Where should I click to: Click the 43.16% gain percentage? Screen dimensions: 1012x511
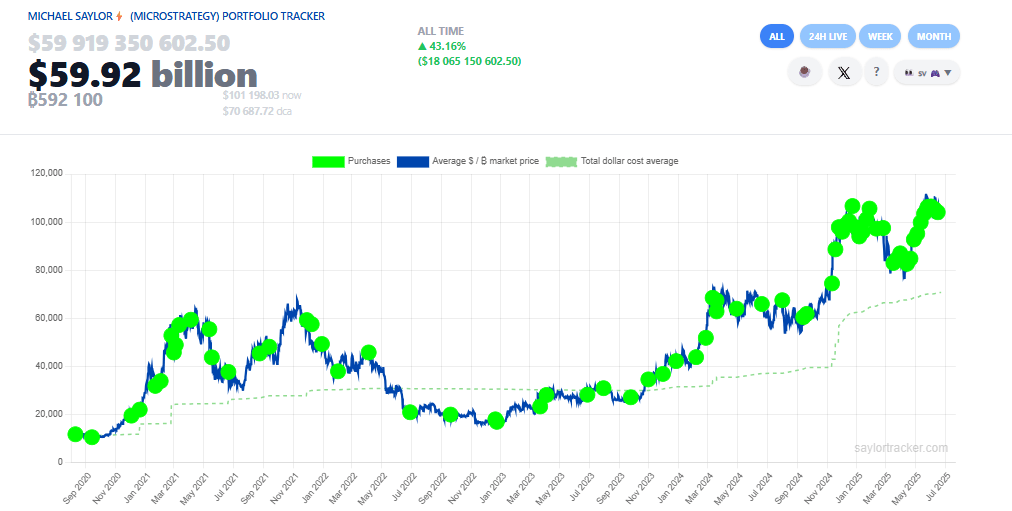coord(442,46)
